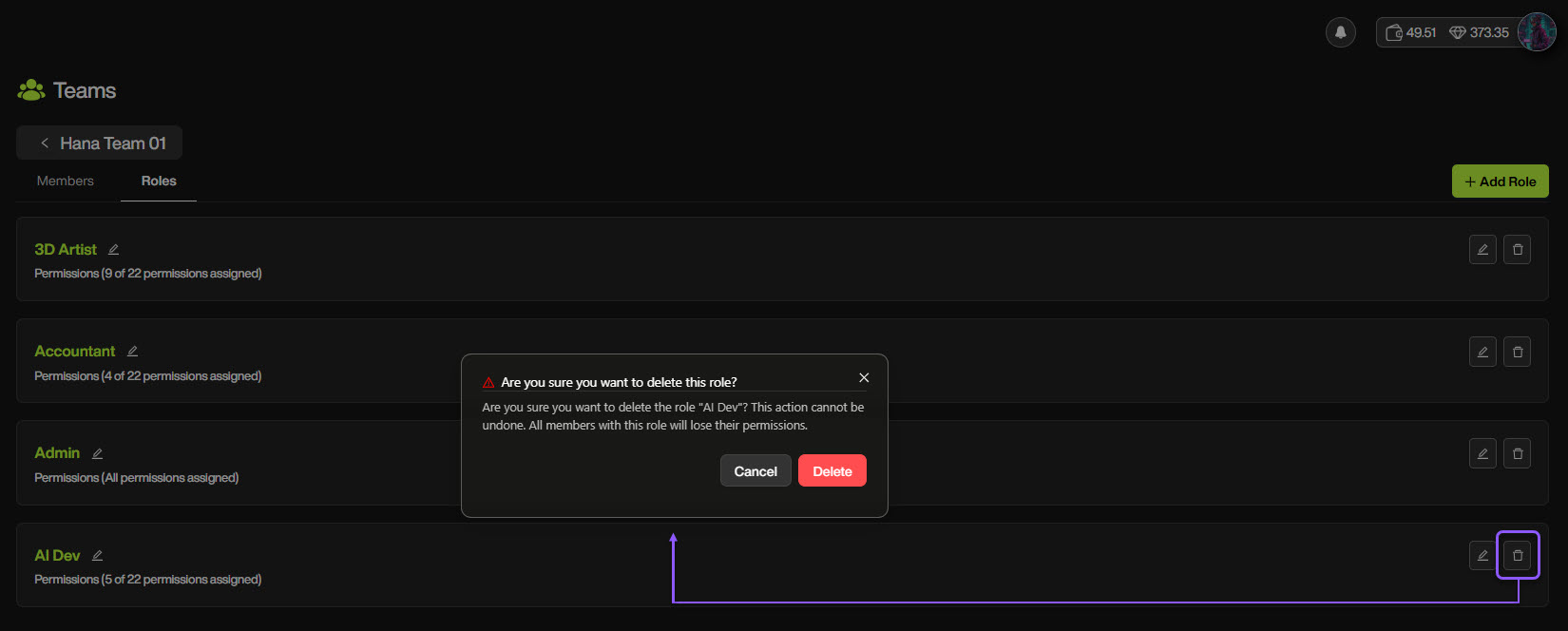Open the user profile avatar

click(x=1536, y=32)
